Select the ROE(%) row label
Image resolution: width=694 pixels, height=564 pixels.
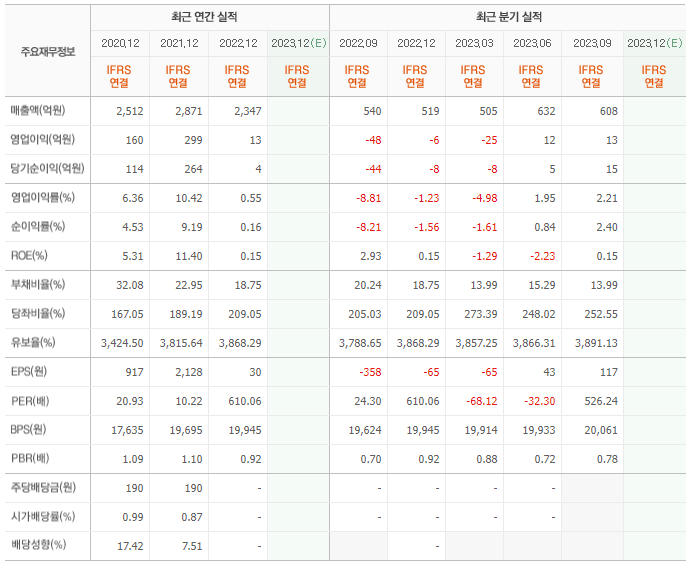29,256
